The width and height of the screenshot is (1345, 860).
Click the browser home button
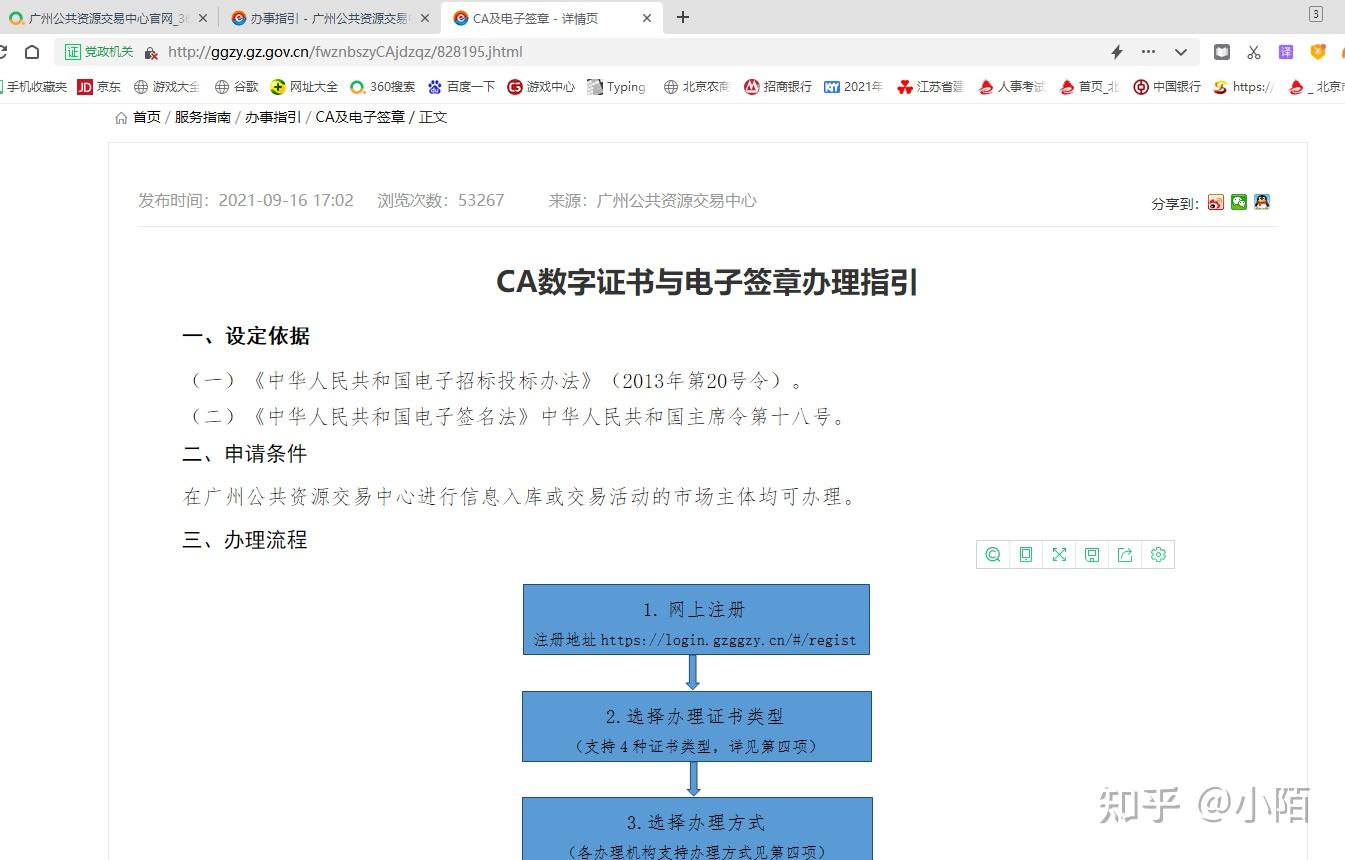coord(32,52)
